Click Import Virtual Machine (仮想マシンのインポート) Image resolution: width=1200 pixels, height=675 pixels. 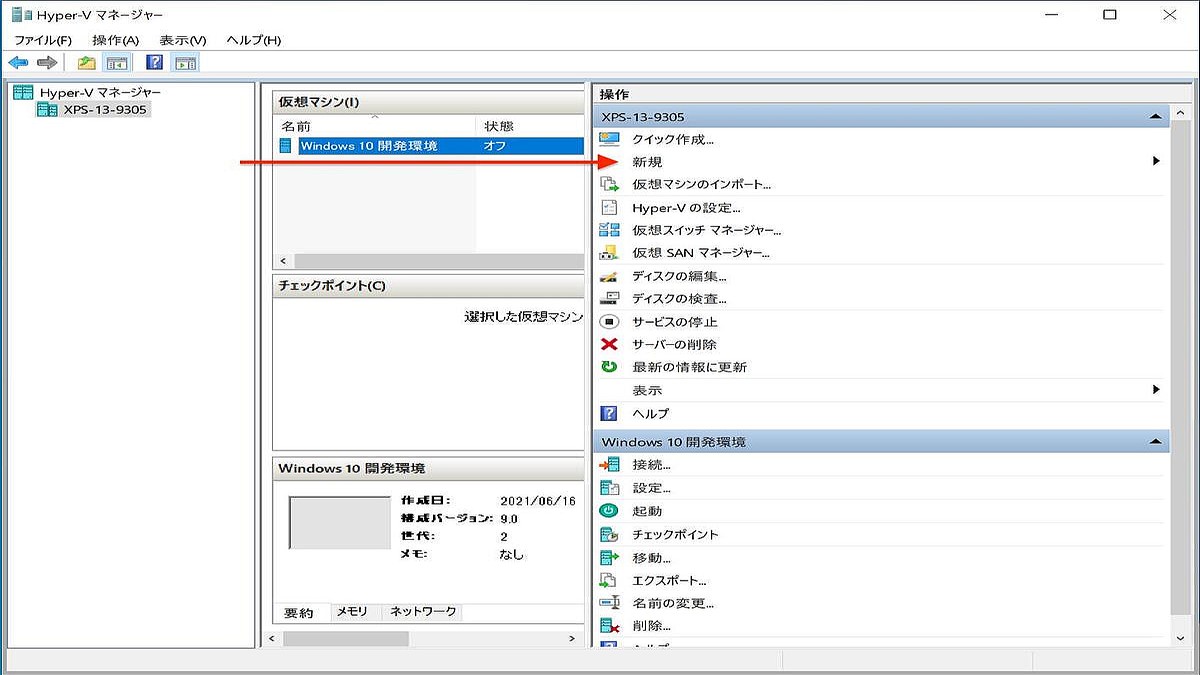point(701,184)
